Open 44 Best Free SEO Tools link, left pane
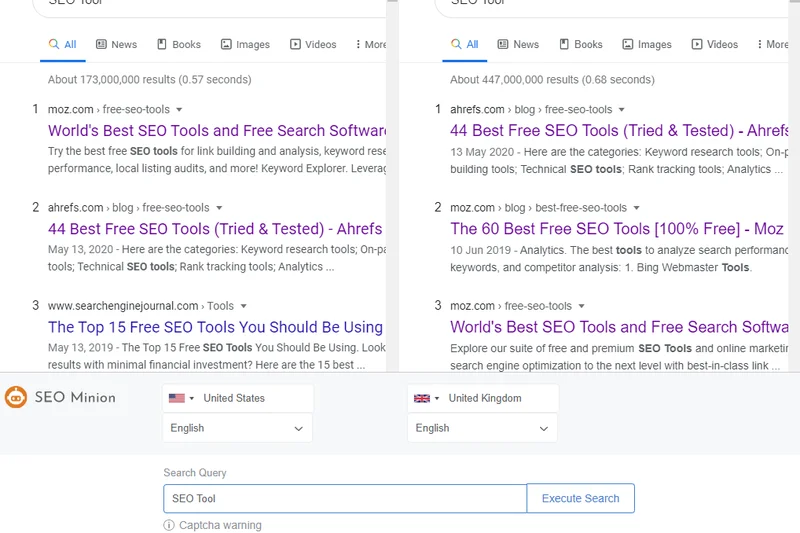800x533 pixels. tap(215, 229)
